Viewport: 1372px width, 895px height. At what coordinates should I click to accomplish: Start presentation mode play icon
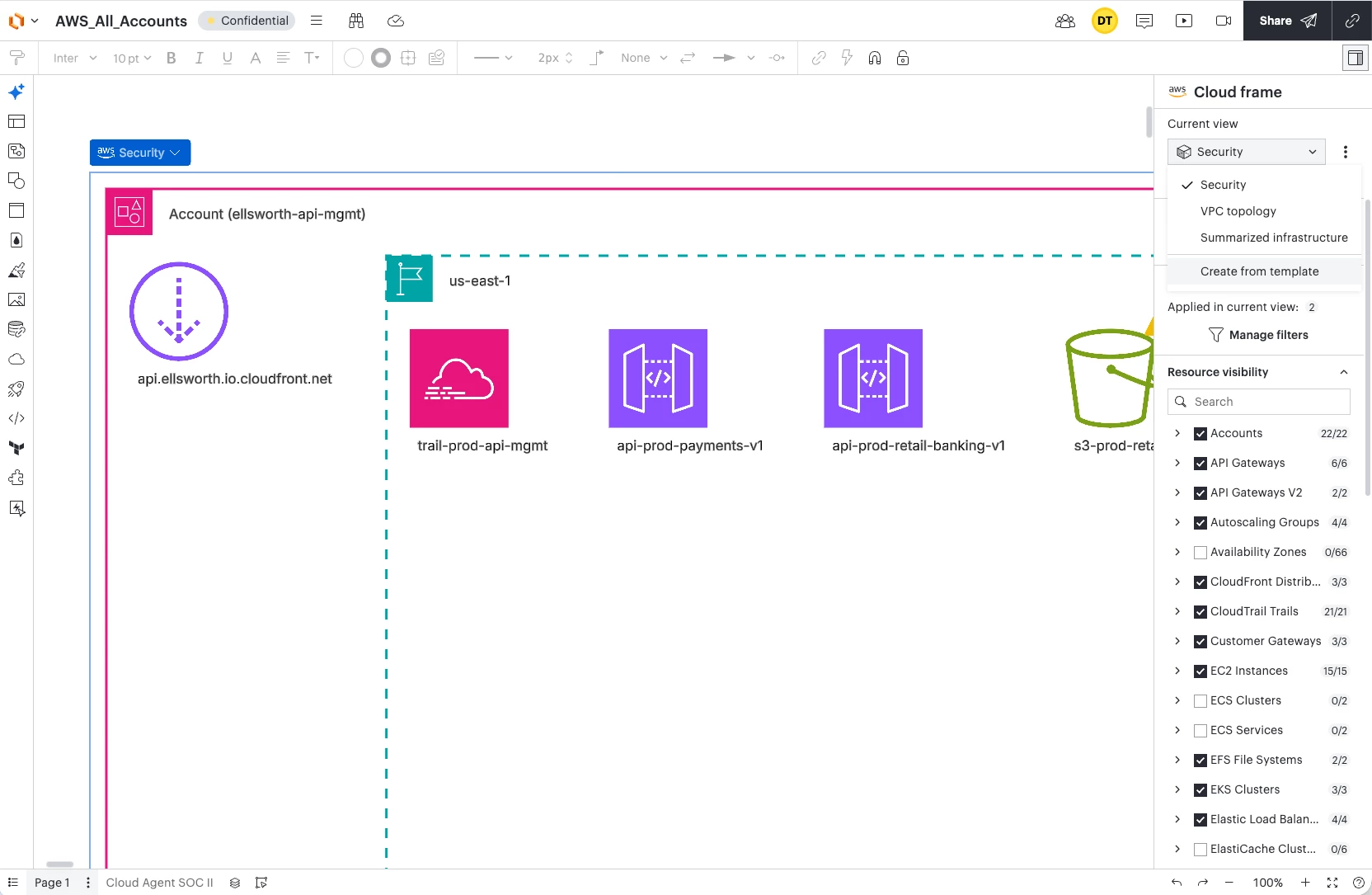[1184, 21]
